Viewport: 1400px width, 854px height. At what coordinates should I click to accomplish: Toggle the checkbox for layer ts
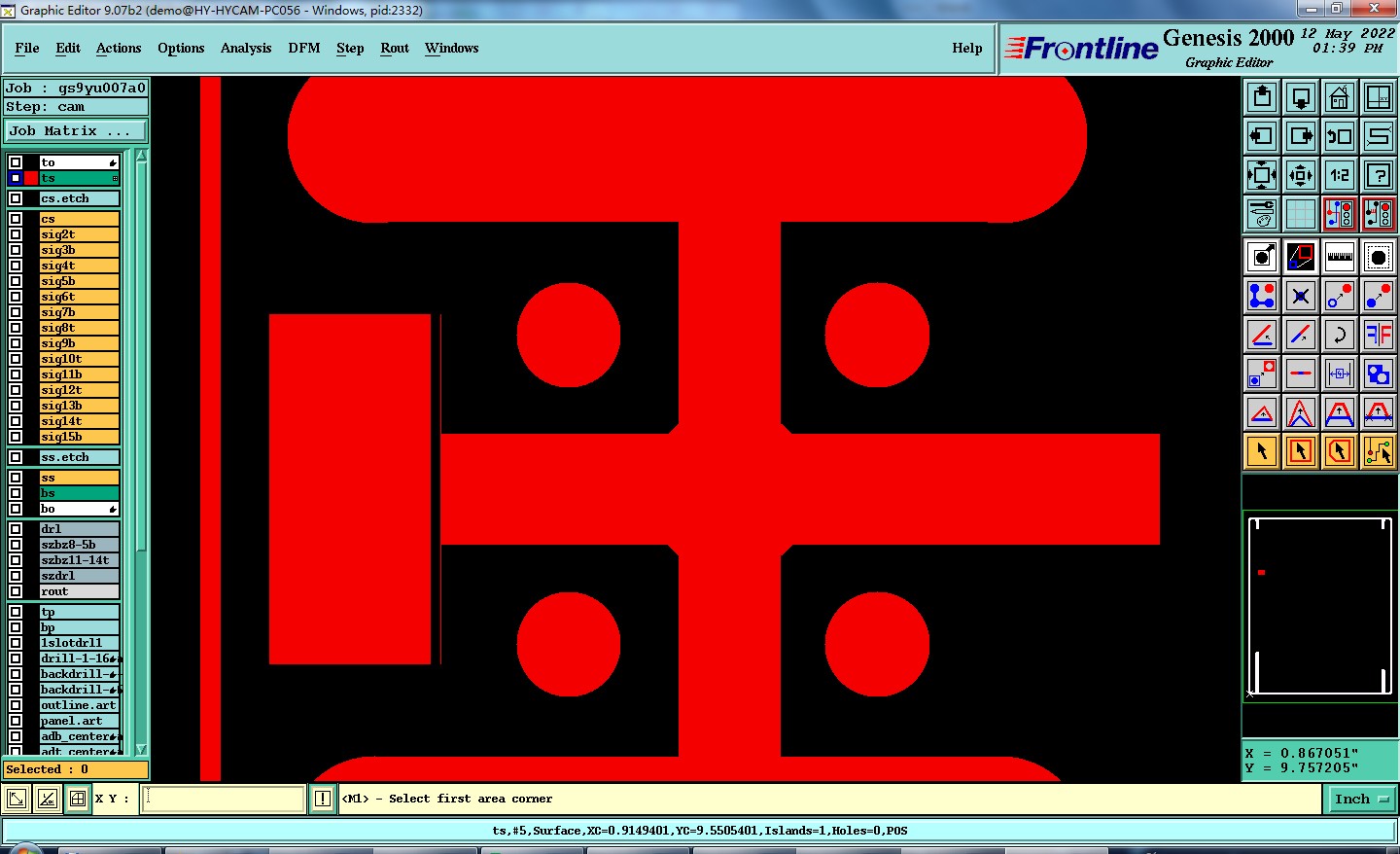pyautogui.click(x=16, y=178)
